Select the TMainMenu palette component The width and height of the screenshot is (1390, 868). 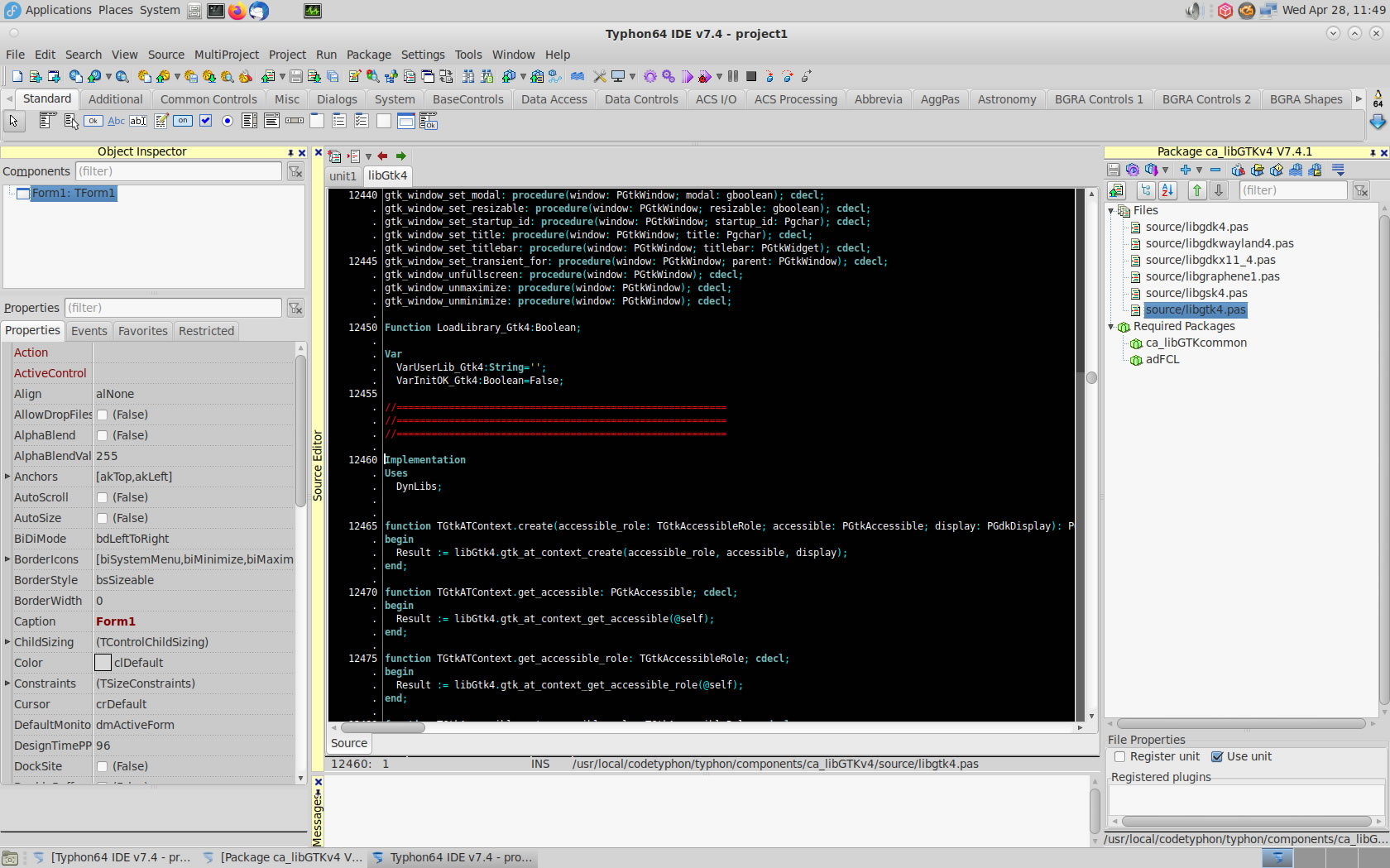(x=48, y=121)
